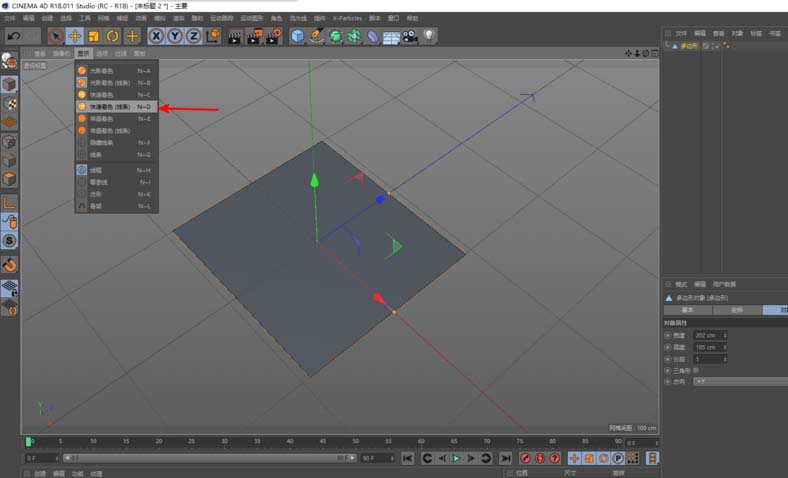Open the 方向 orientation dropdown

(x=740, y=381)
